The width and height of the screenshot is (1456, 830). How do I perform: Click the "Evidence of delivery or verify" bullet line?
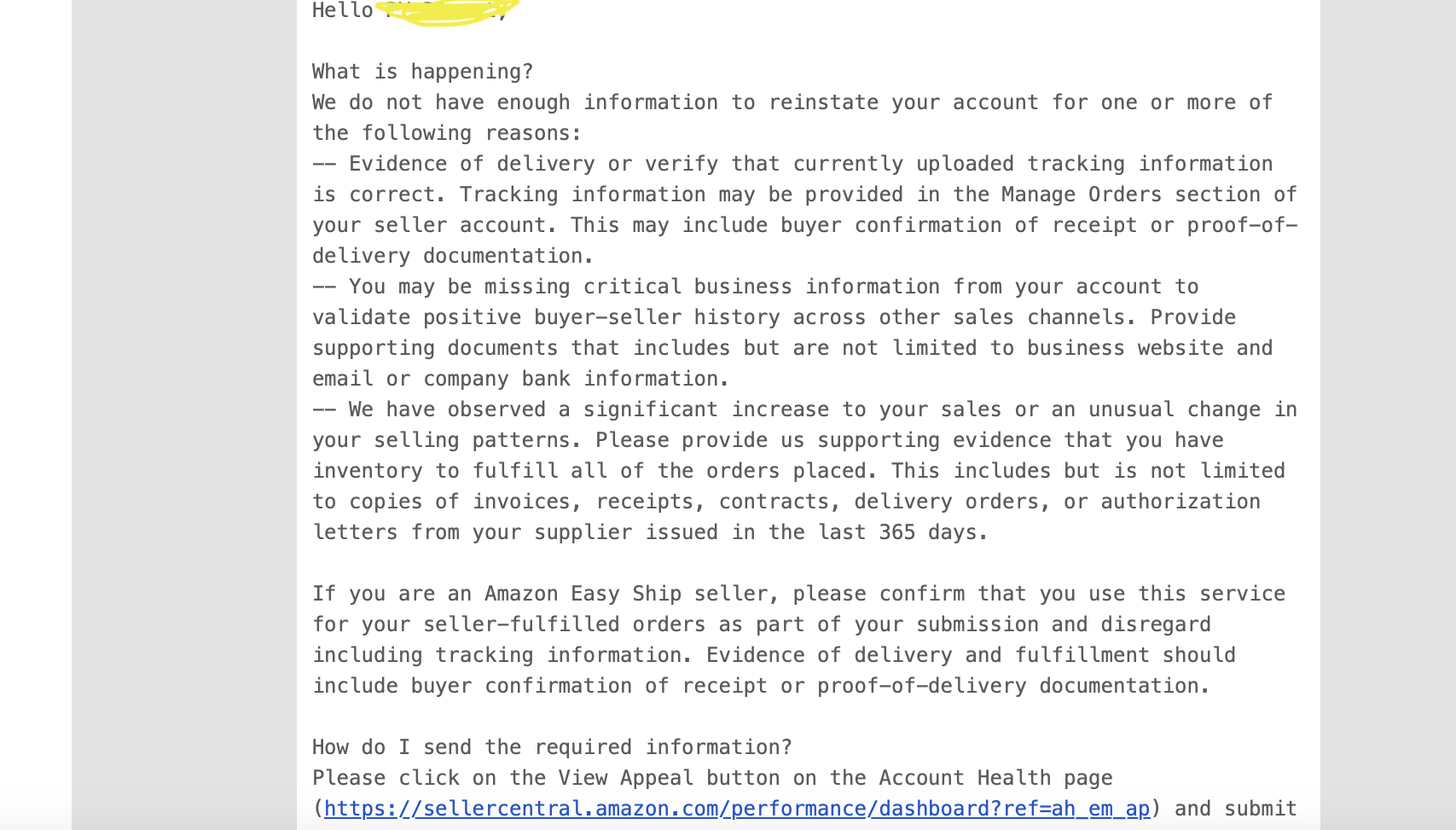click(x=792, y=164)
